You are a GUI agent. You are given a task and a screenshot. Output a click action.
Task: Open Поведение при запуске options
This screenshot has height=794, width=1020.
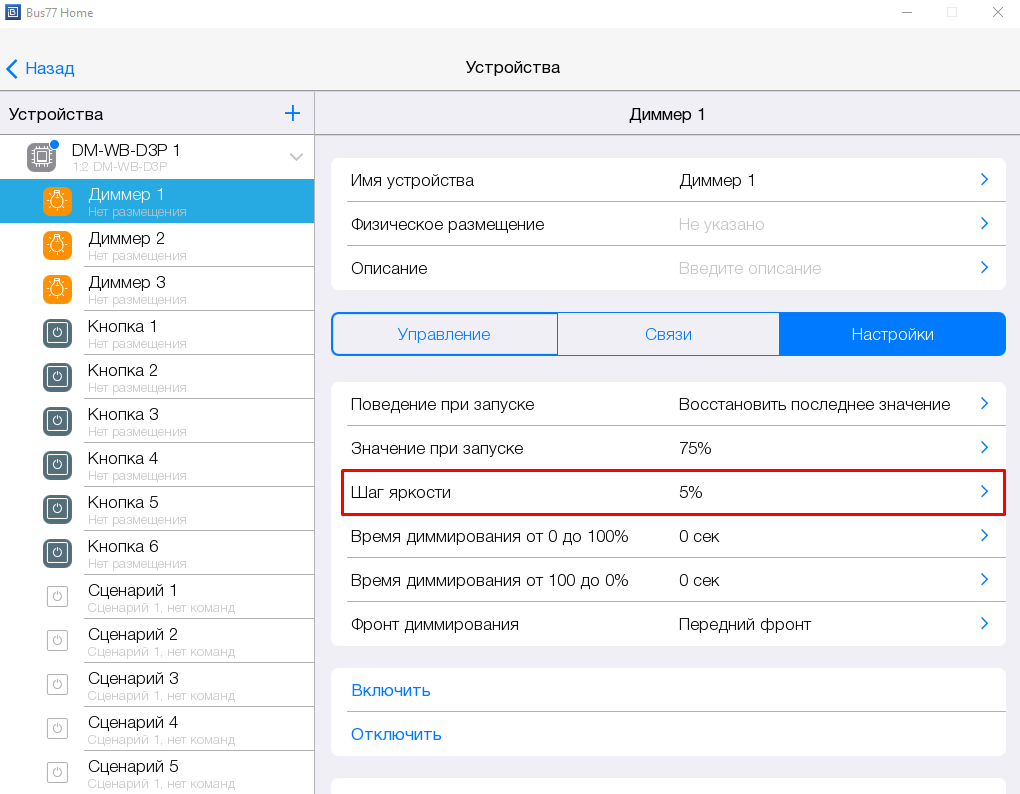coord(984,404)
